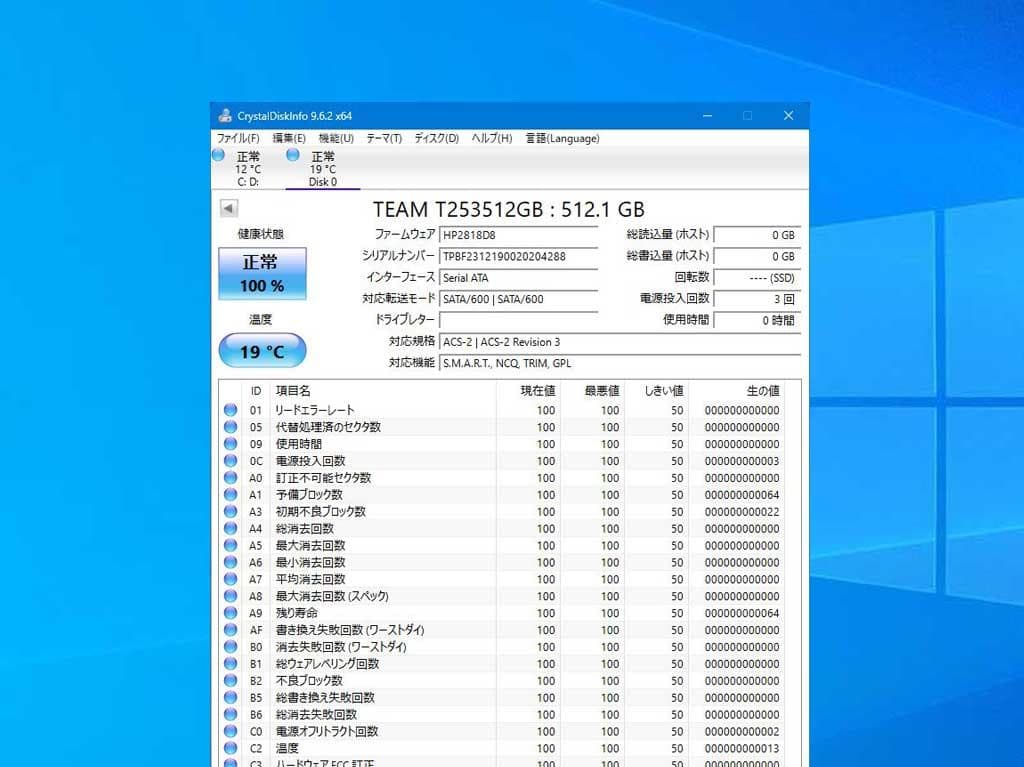Open the 言語(Language) selection menu
The width and height of the screenshot is (1024, 767).
[562, 138]
